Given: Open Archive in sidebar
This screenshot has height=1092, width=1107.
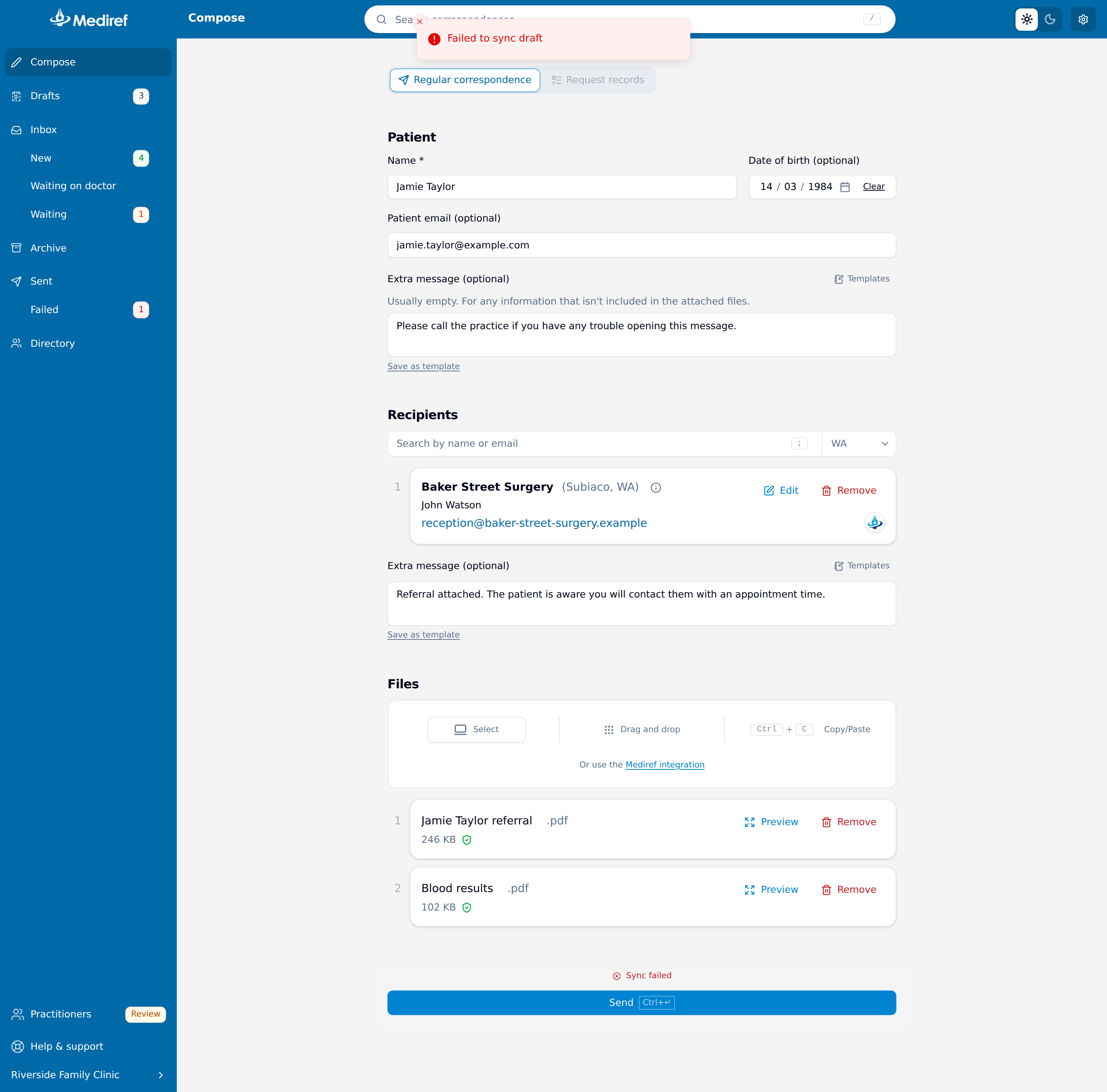Looking at the screenshot, I should point(88,248).
